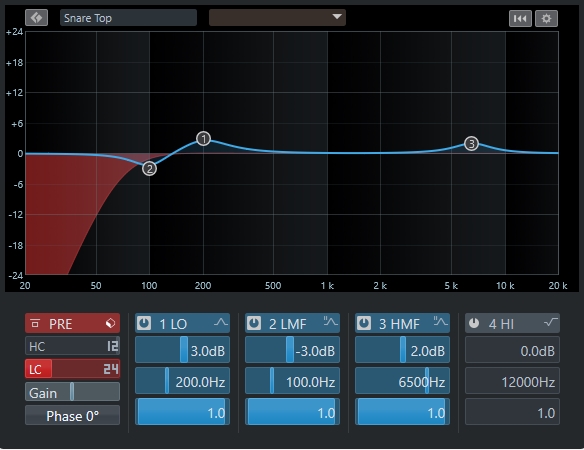Image resolution: width=584 pixels, height=450 pixels.
Task: Change band 3 HMF filter type icon
Action: click(441, 321)
